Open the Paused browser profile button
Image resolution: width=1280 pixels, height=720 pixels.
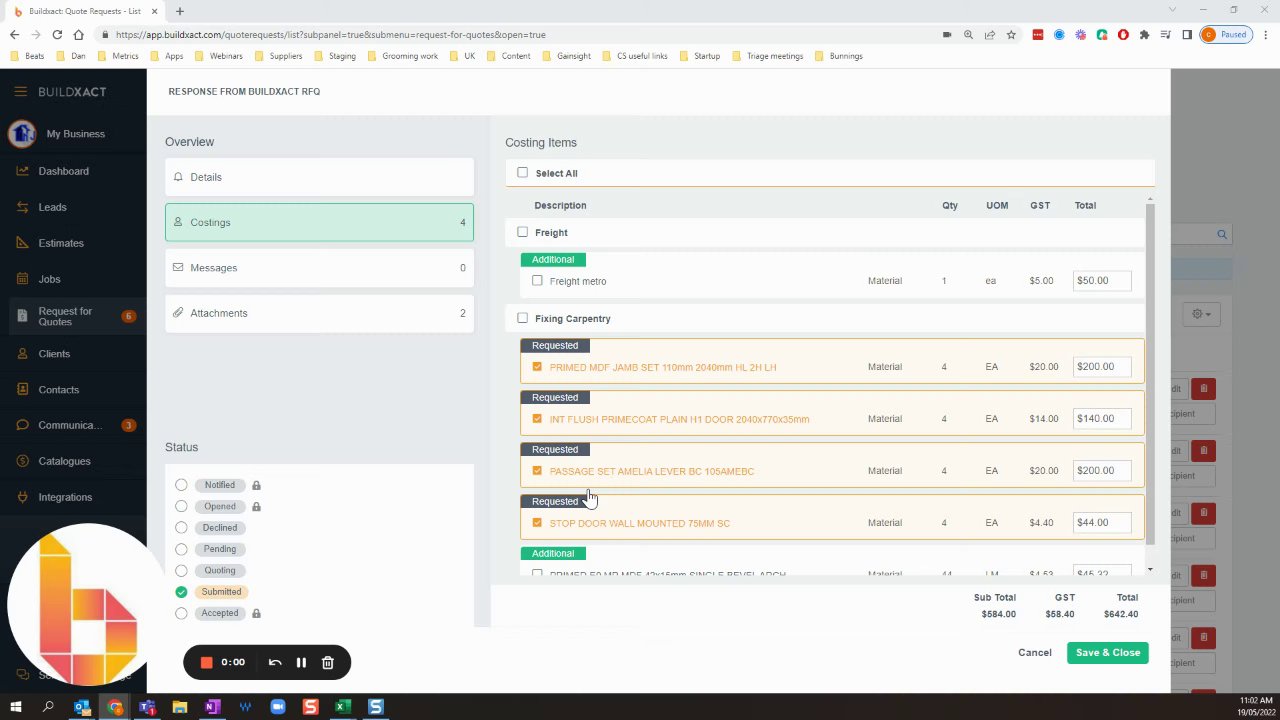coord(1225,34)
